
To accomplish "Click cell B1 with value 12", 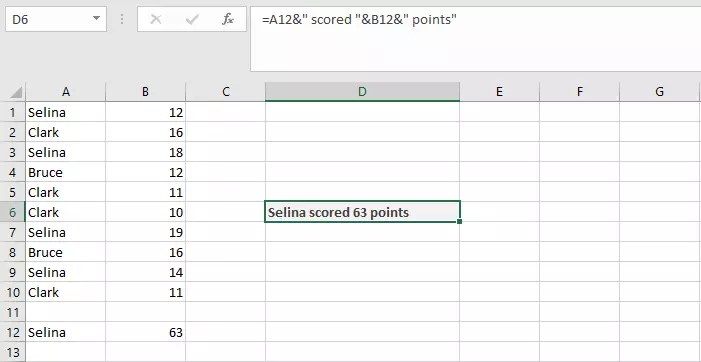I will click(x=146, y=112).
